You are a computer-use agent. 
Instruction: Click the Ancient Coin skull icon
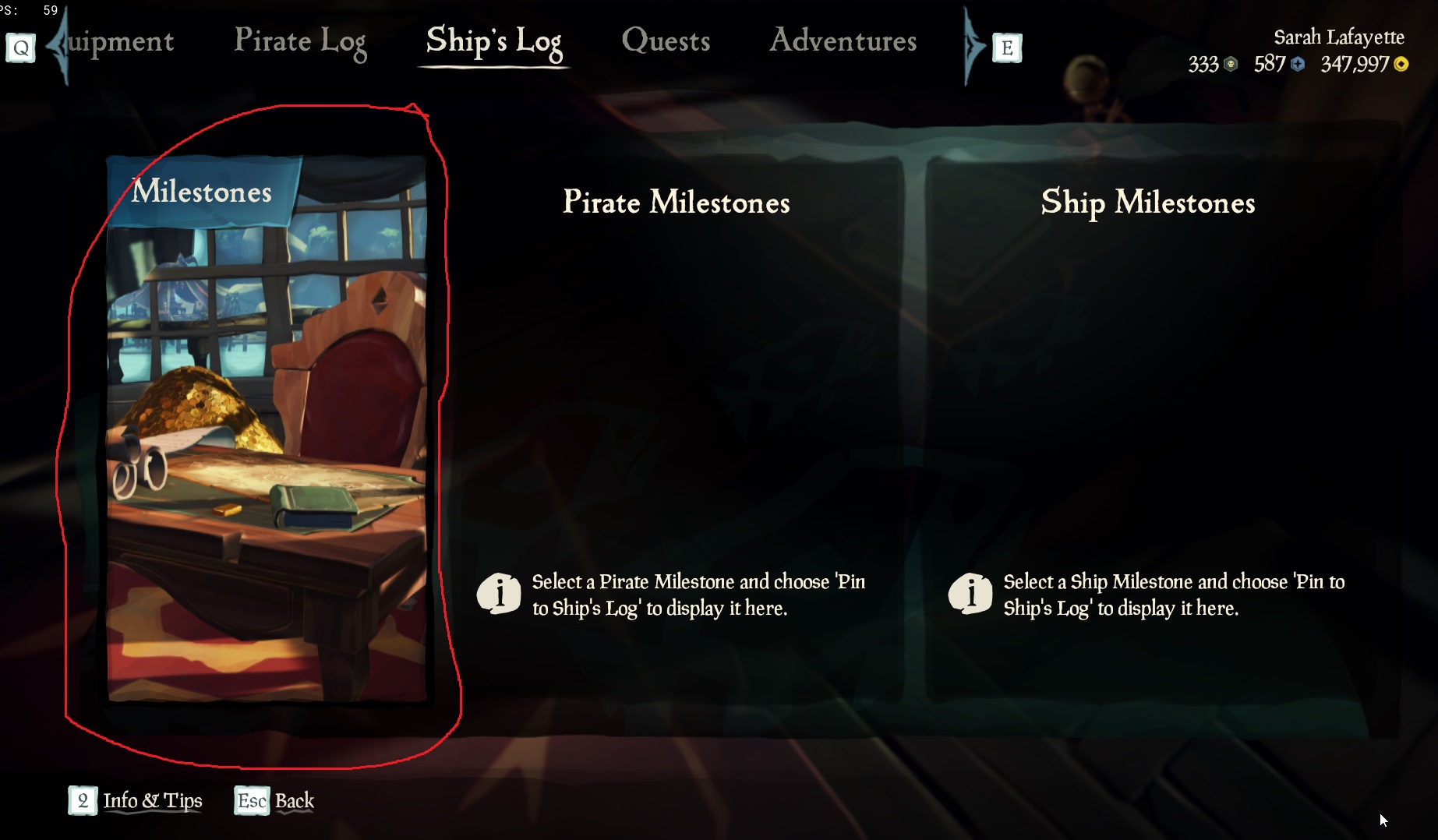pyautogui.click(x=1231, y=65)
